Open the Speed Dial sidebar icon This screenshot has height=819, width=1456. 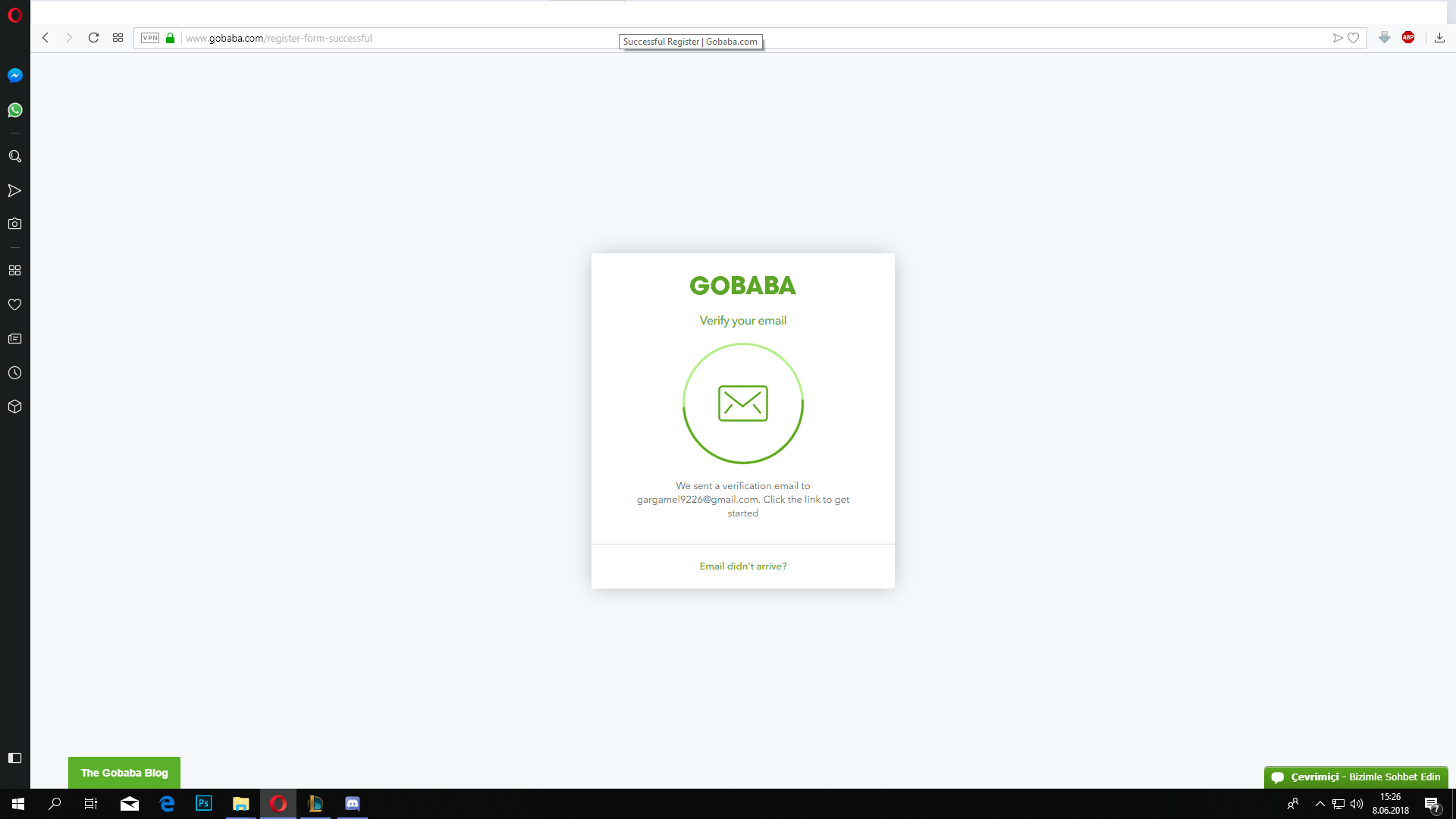click(15, 270)
